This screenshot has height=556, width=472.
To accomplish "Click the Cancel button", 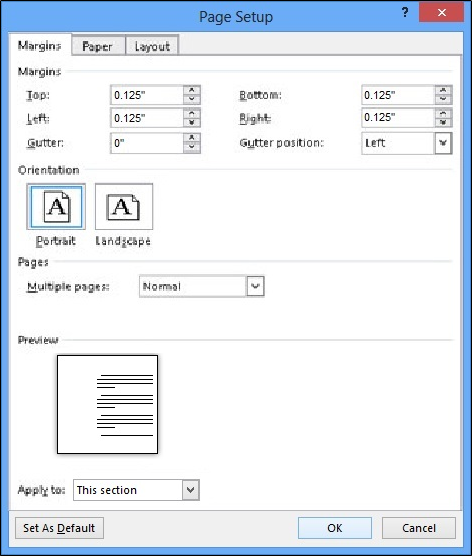I will 419,528.
